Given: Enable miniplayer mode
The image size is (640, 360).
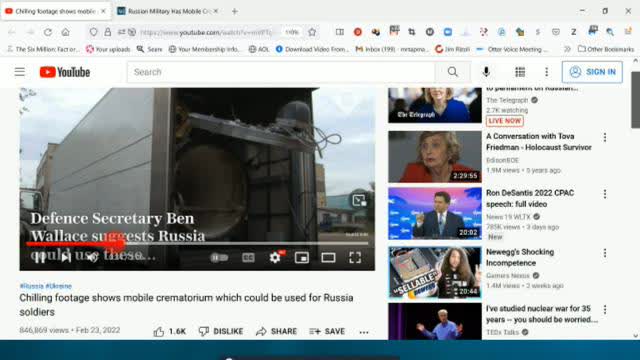Looking at the screenshot, I should coord(302,258).
